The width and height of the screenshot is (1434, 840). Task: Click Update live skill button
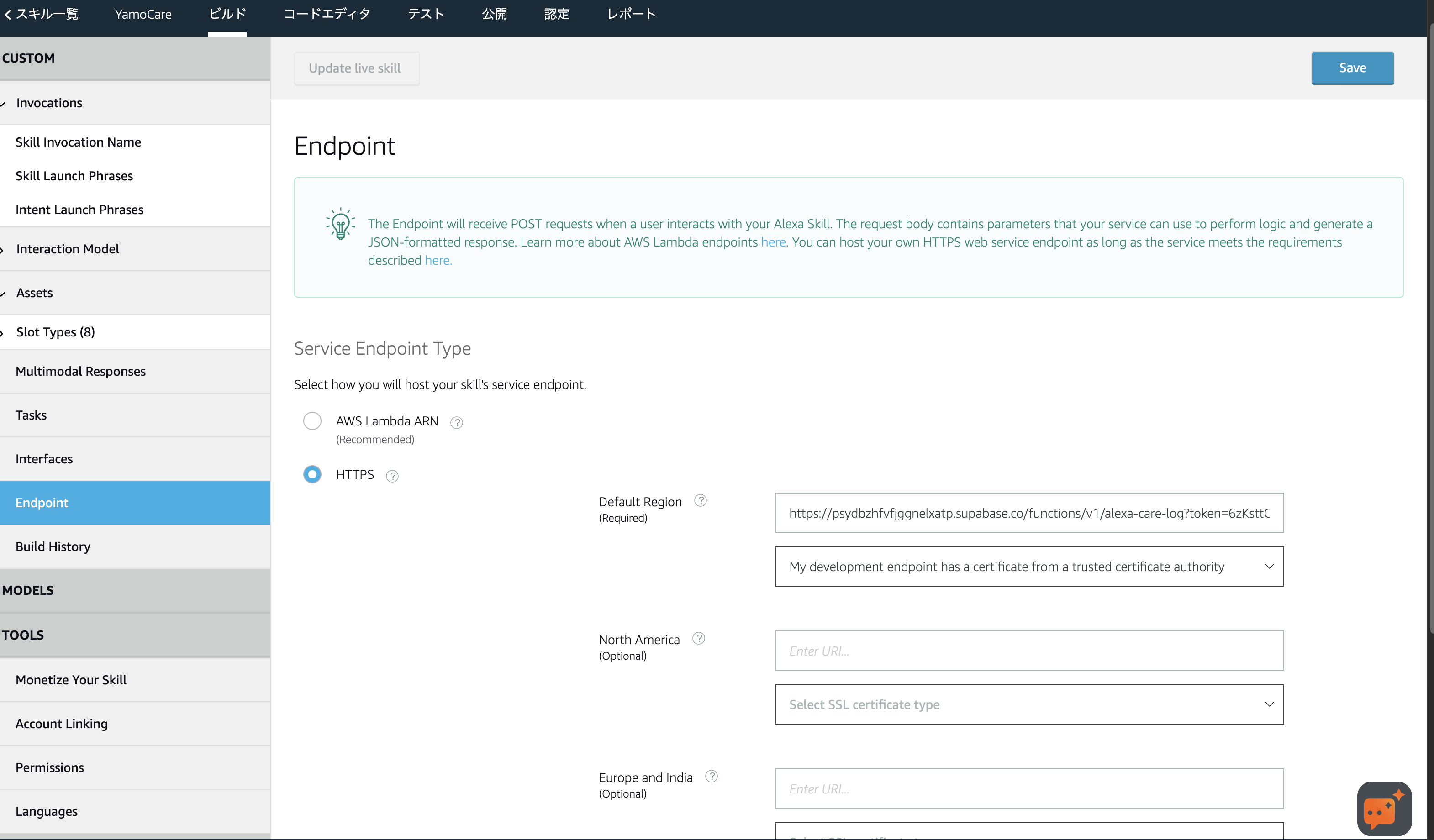point(356,68)
